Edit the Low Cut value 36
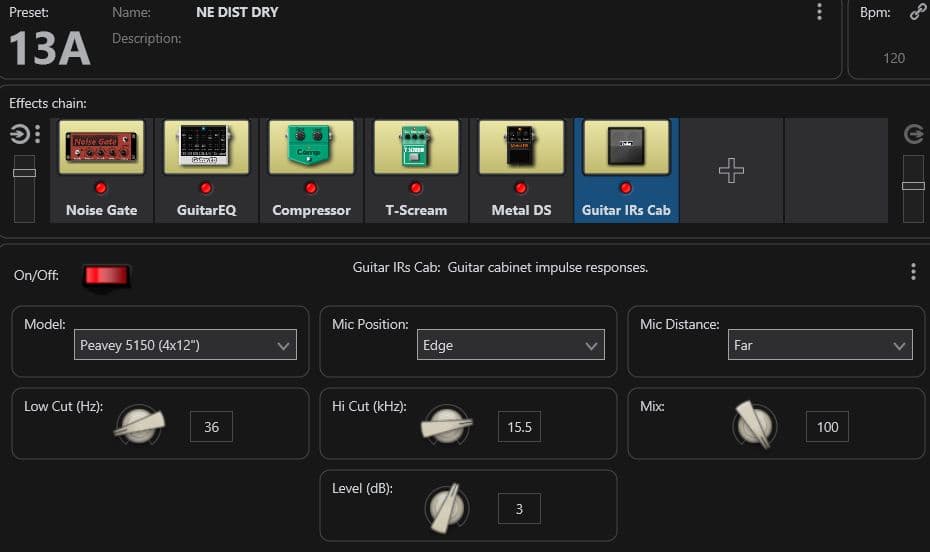The height and width of the screenshot is (552, 930). coord(211,426)
